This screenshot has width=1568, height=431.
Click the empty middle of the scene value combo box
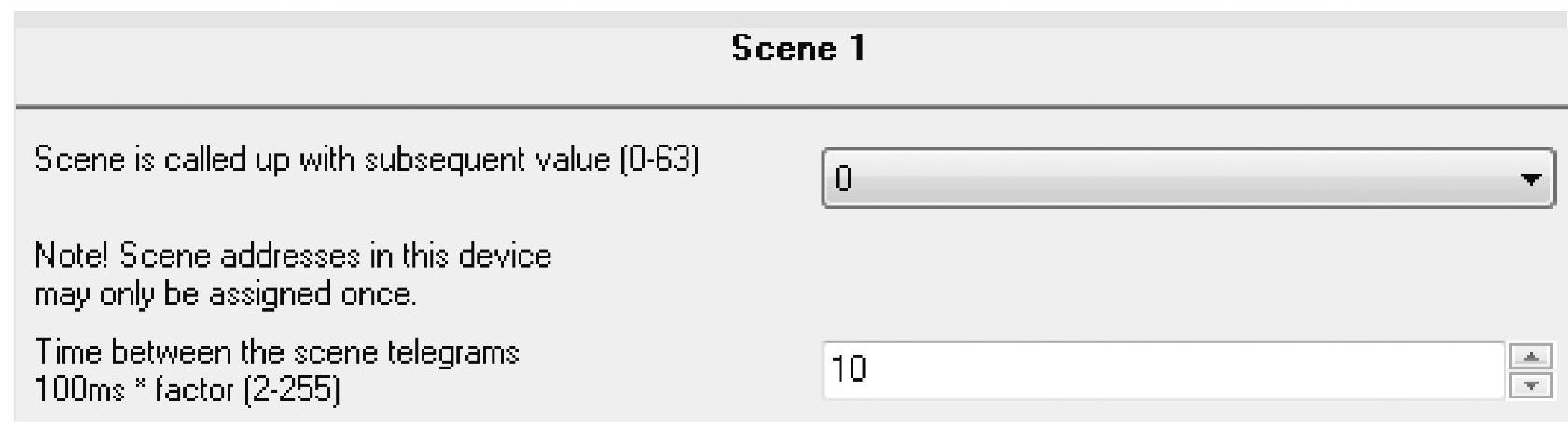[x=1166, y=178]
